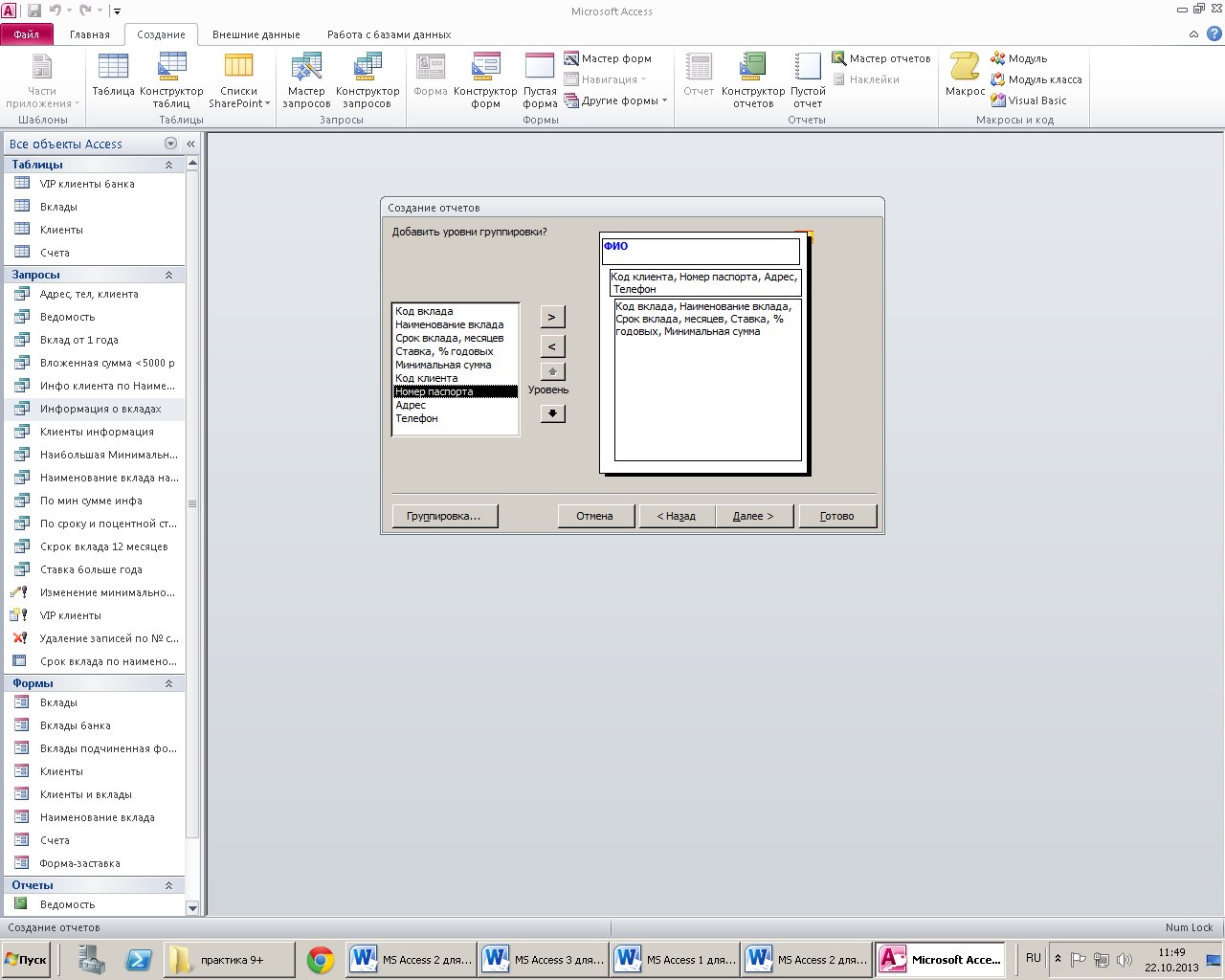Open Access help question mark icon
1225x980 pixels.
pos(1214,33)
